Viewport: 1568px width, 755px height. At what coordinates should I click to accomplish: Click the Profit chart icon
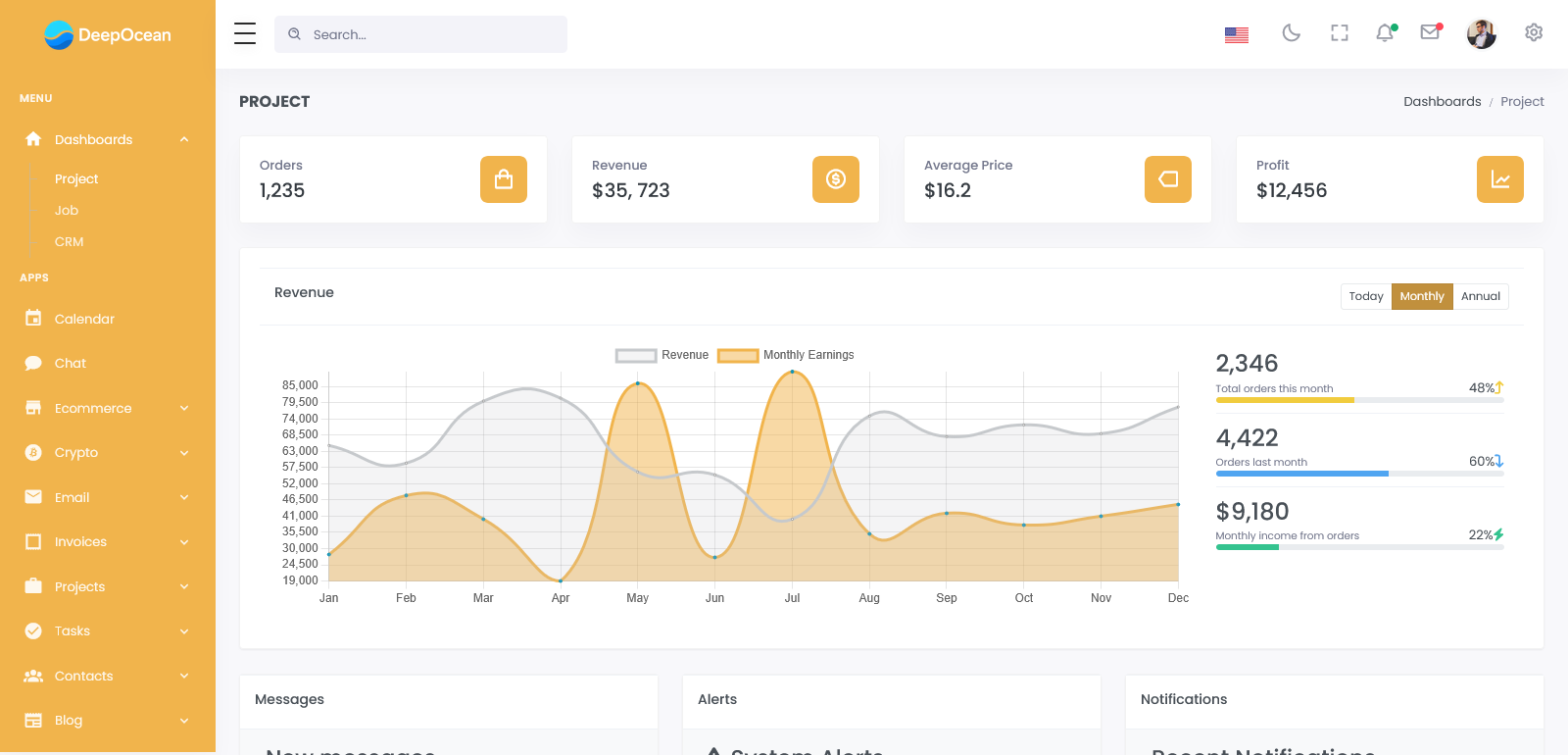pyautogui.click(x=1500, y=179)
